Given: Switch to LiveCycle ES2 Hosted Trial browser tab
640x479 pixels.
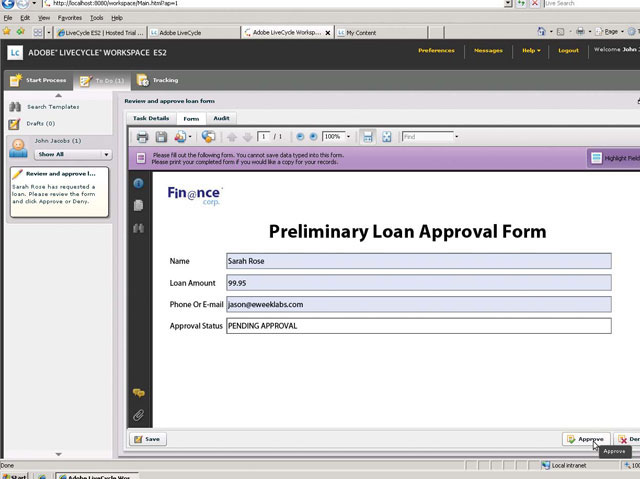Looking at the screenshot, I should tap(100, 33).
